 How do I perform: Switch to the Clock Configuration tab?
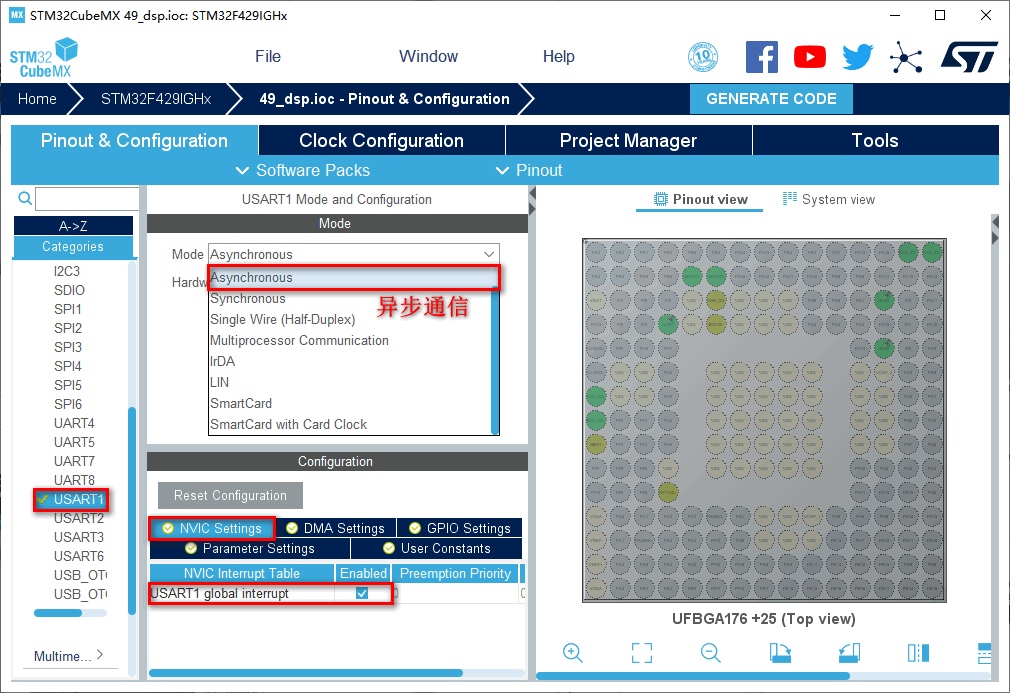pos(381,141)
